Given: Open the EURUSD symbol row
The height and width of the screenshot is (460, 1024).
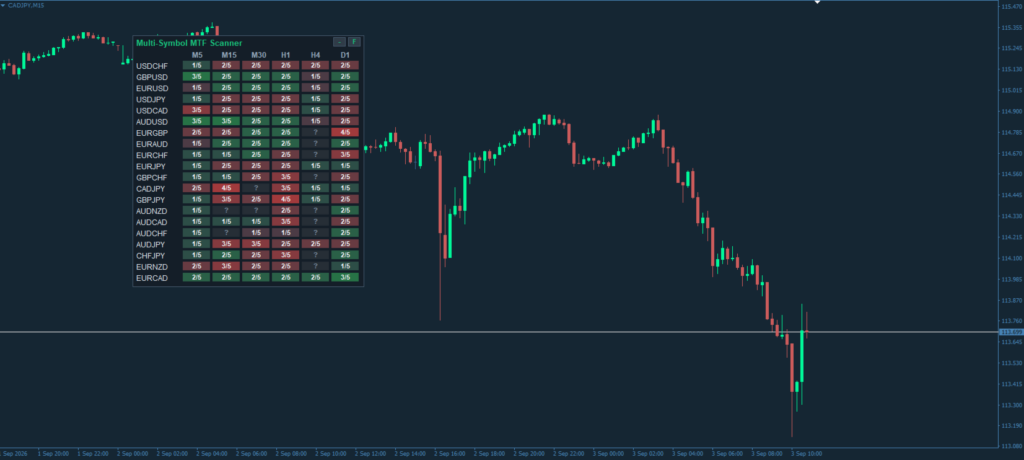Looking at the screenshot, I should point(152,88).
